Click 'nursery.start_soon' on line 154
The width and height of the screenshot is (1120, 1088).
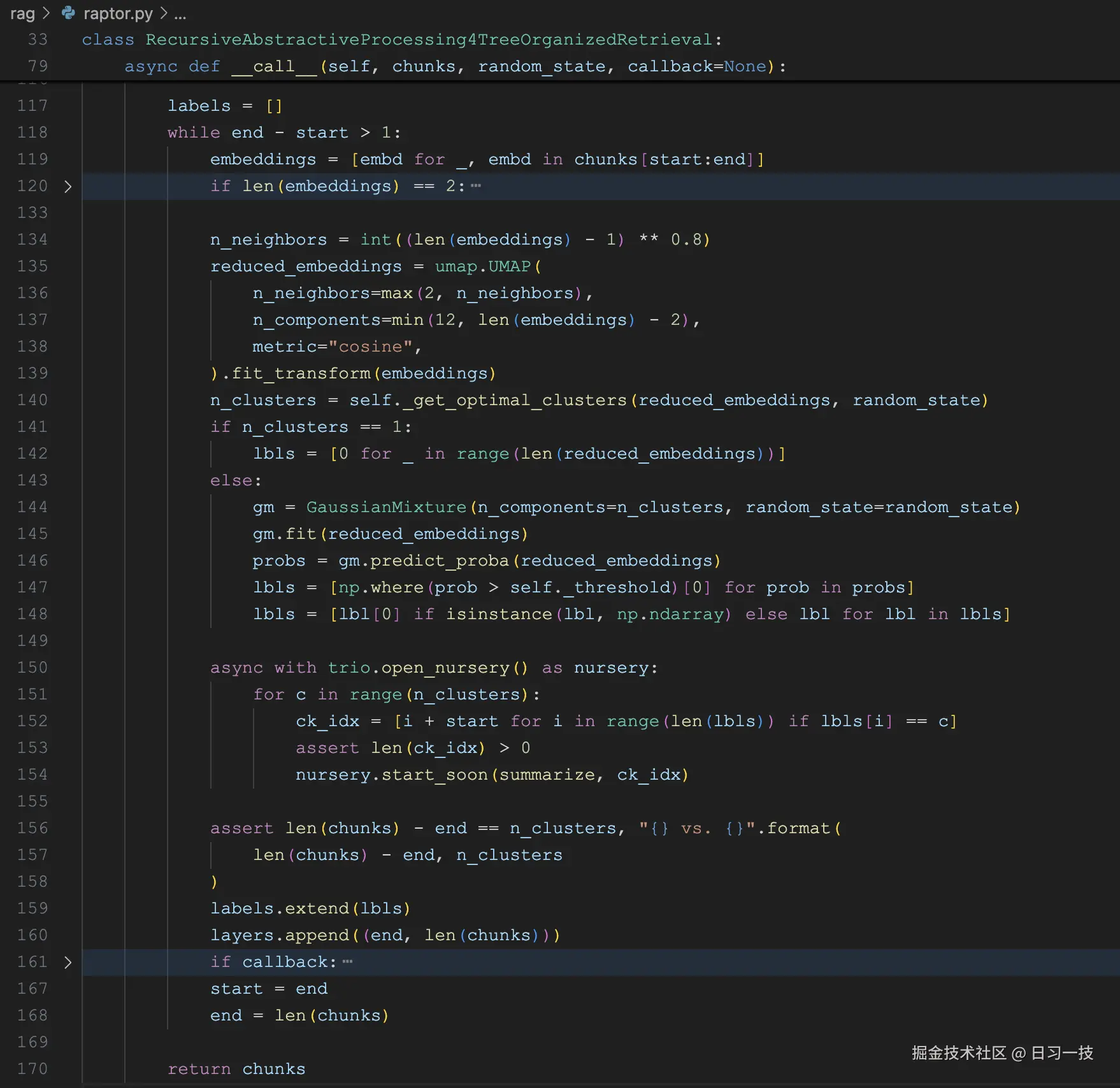click(392, 775)
